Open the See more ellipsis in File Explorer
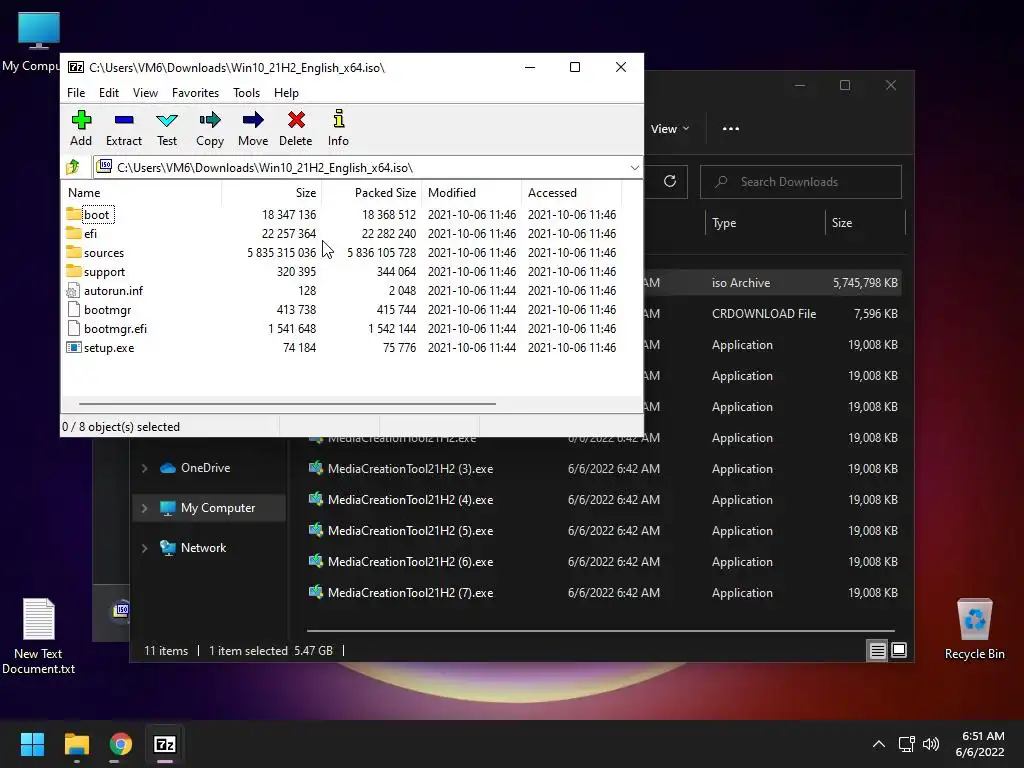 pos(731,129)
